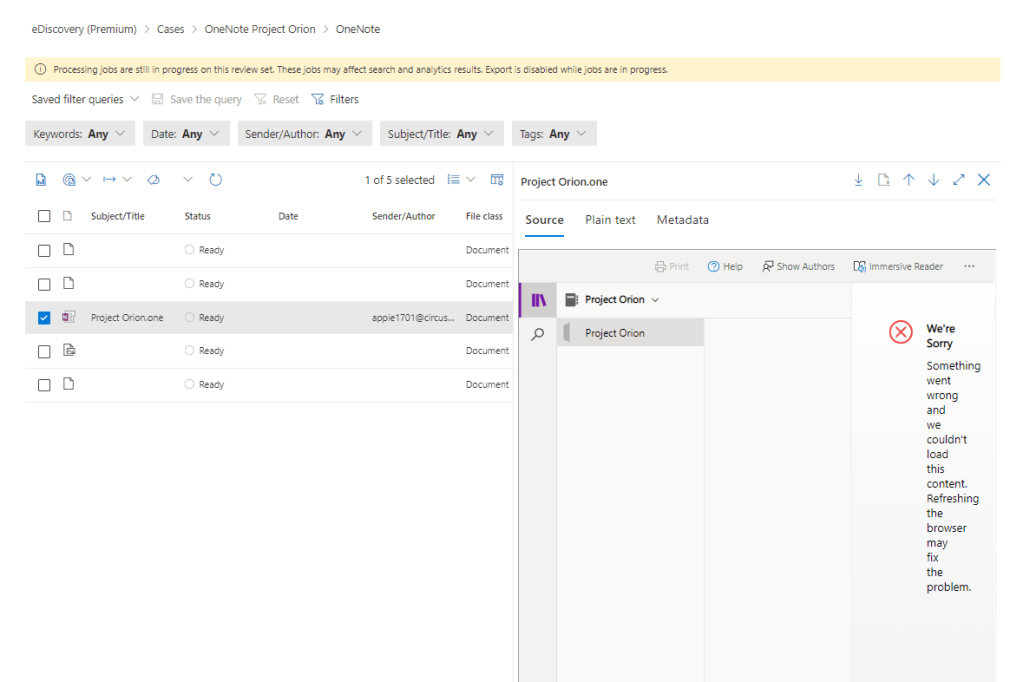Switch to the Plain text tab
Screen dimensions: 1023x682
point(610,220)
